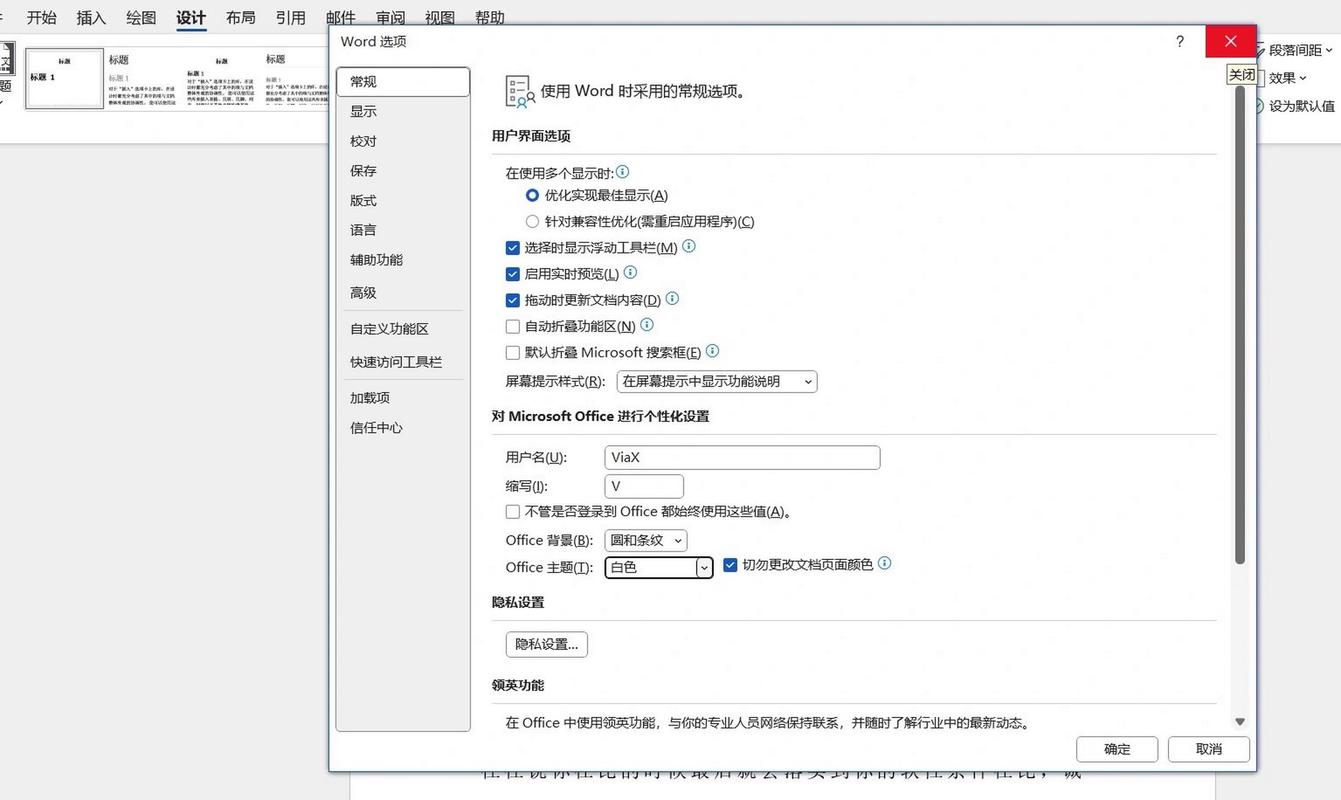Open the 校对 options category

(403, 141)
